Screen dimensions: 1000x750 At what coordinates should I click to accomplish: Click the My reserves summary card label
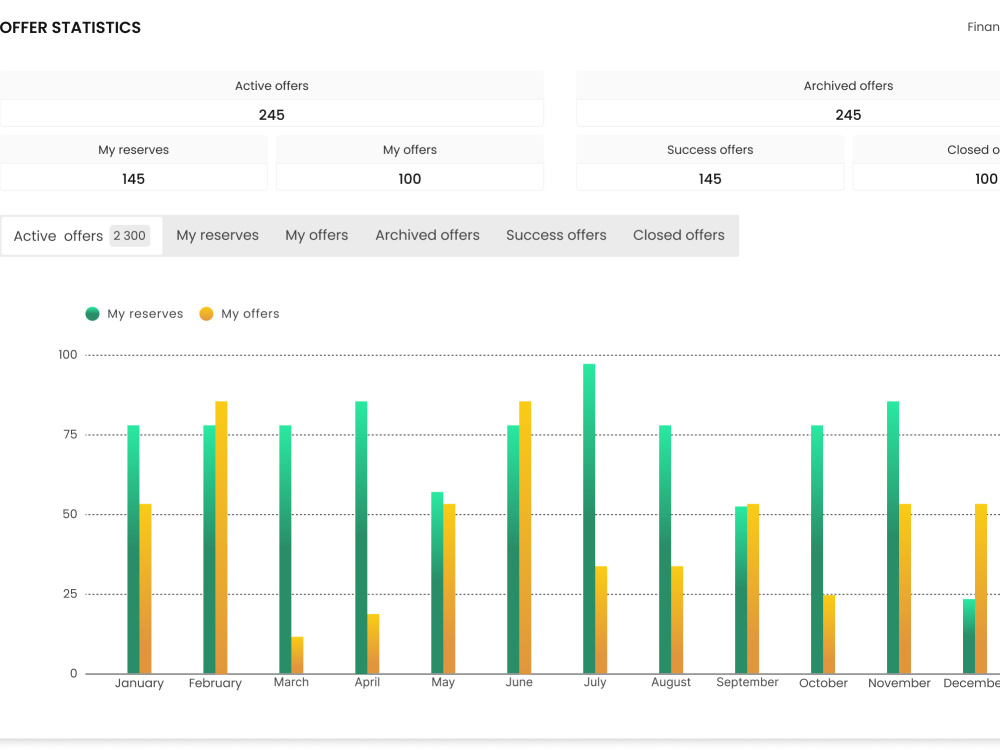coord(133,150)
